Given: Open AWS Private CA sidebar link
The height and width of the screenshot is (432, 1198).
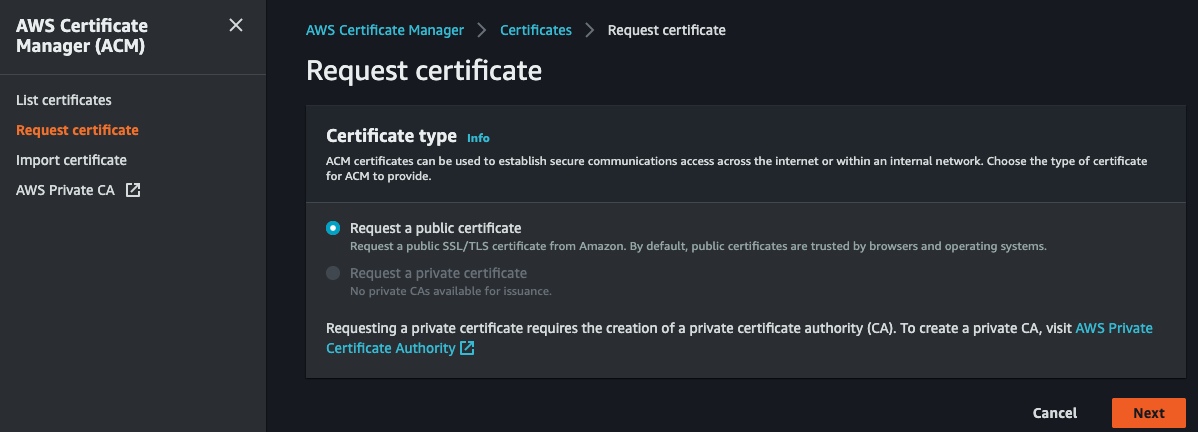Looking at the screenshot, I should [66, 190].
